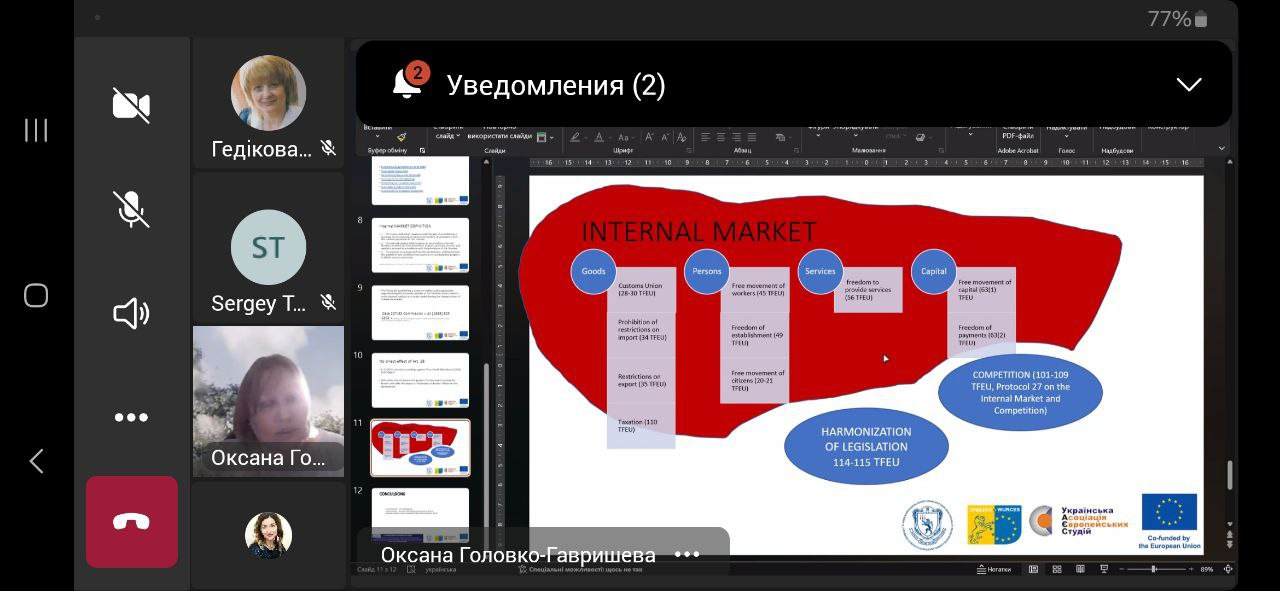Start Slide Show from status bar icon
This screenshot has height=591, width=1280.
[1103, 570]
